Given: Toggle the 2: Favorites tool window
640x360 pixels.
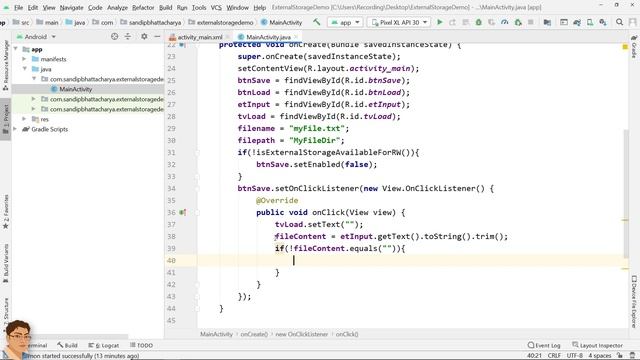Looking at the screenshot, I should coord(6,211).
